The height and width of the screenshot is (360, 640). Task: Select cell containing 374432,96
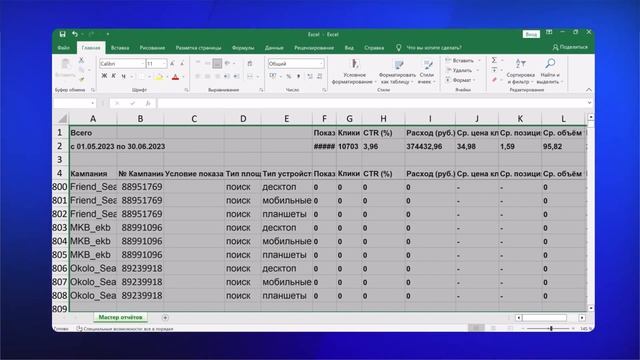pyautogui.click(x=430, y=147)
